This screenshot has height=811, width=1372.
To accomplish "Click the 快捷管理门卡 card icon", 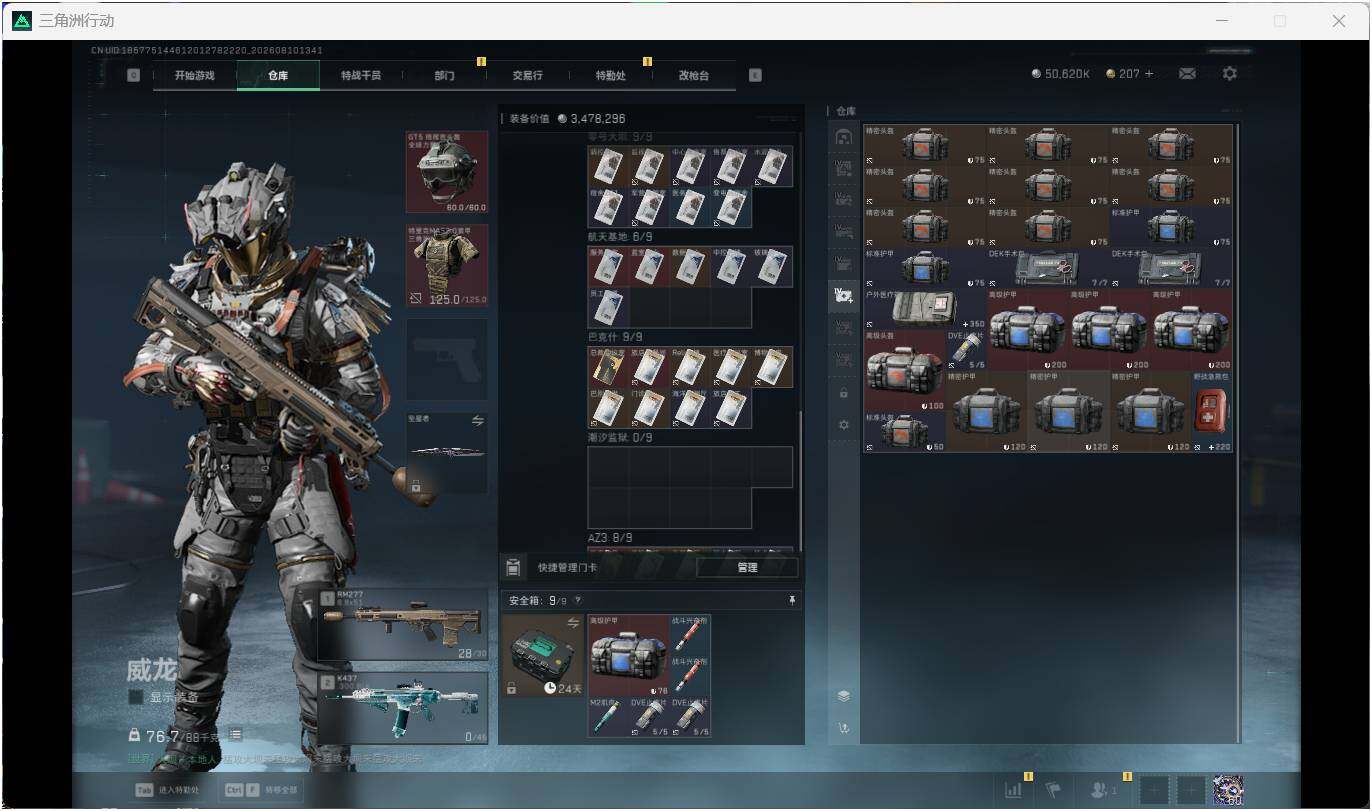I will click(513, 567).
